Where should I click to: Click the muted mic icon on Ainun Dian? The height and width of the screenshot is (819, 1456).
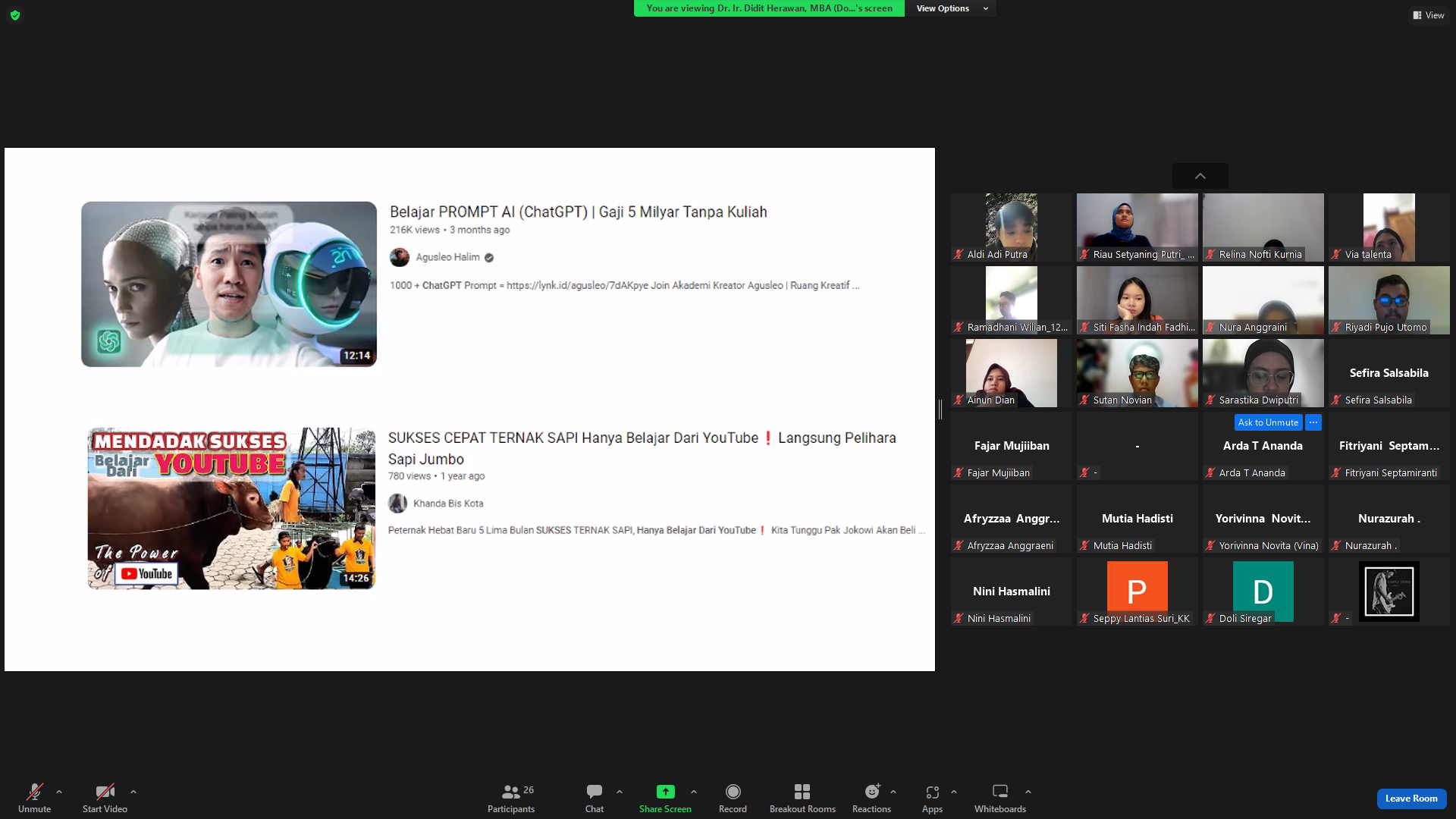click(x=959, y=400)
